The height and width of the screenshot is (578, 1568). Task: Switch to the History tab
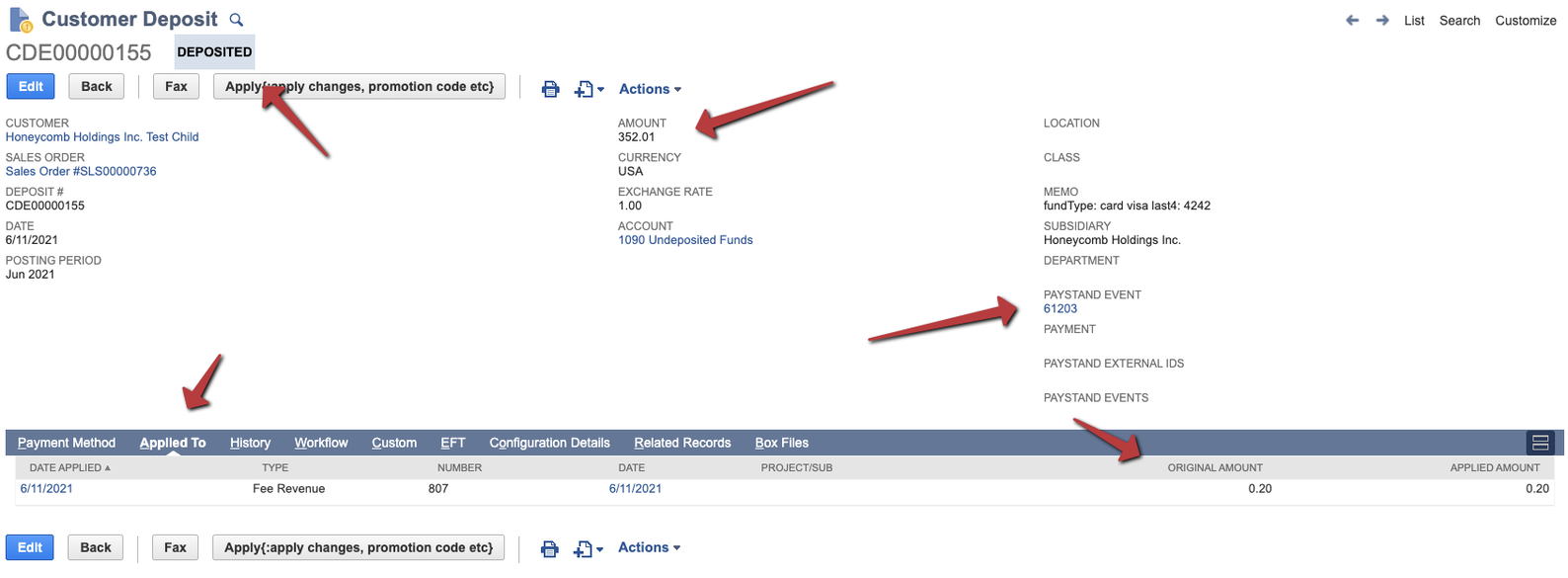click(250, 443)
